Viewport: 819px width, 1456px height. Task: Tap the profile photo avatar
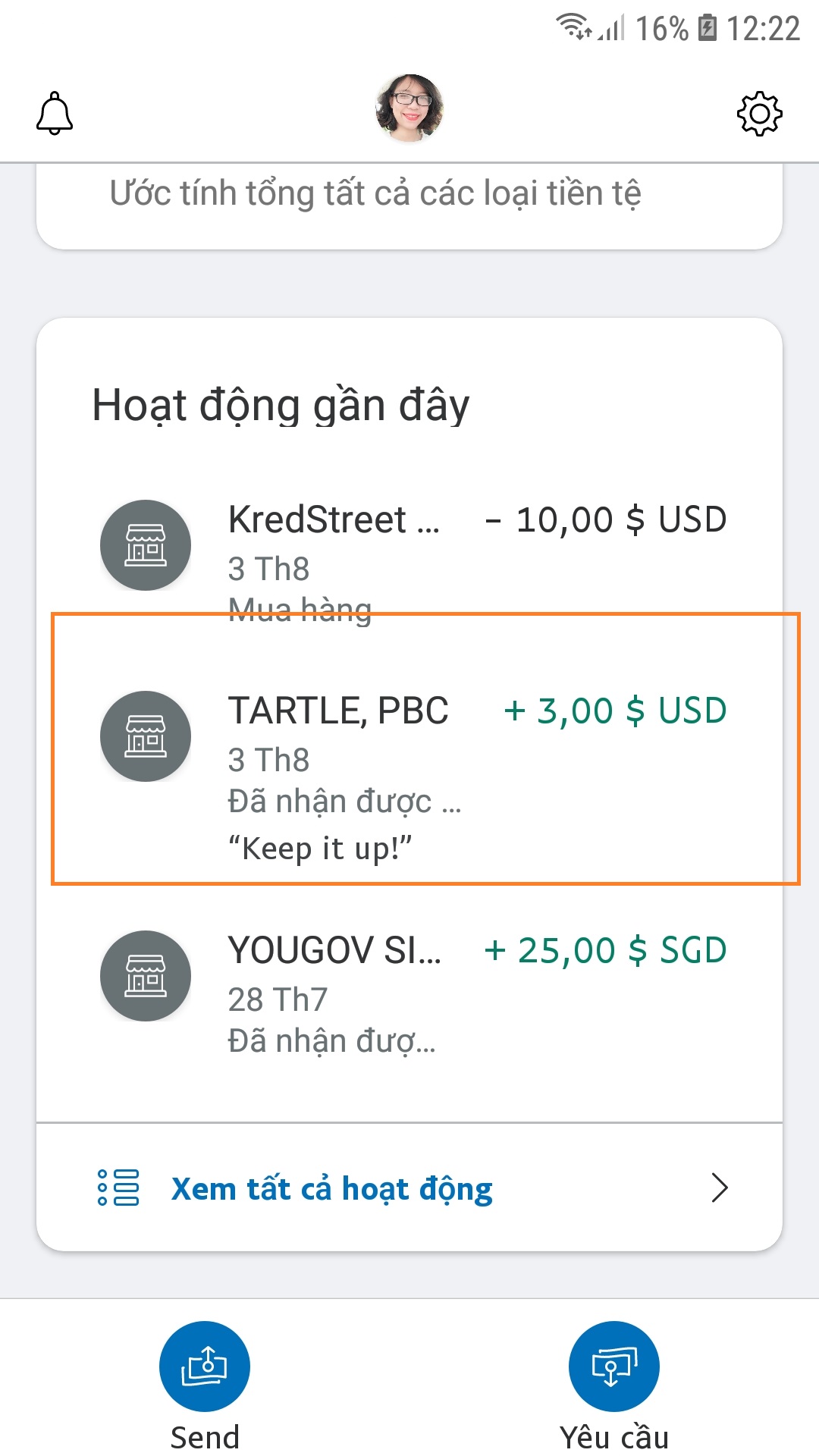coord(409,108)
